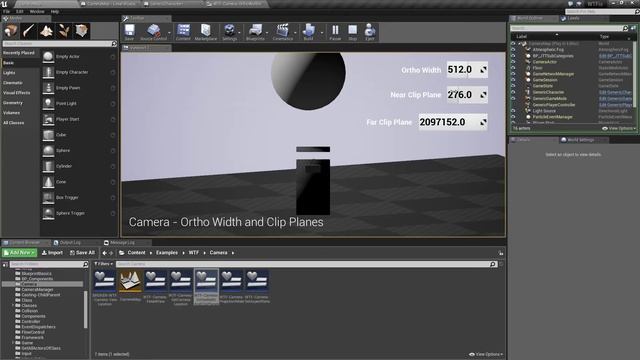Select the Paint mode brush icon
This screenshot has width=640, height=360.
pyautogui.click(x=29, y=31)
